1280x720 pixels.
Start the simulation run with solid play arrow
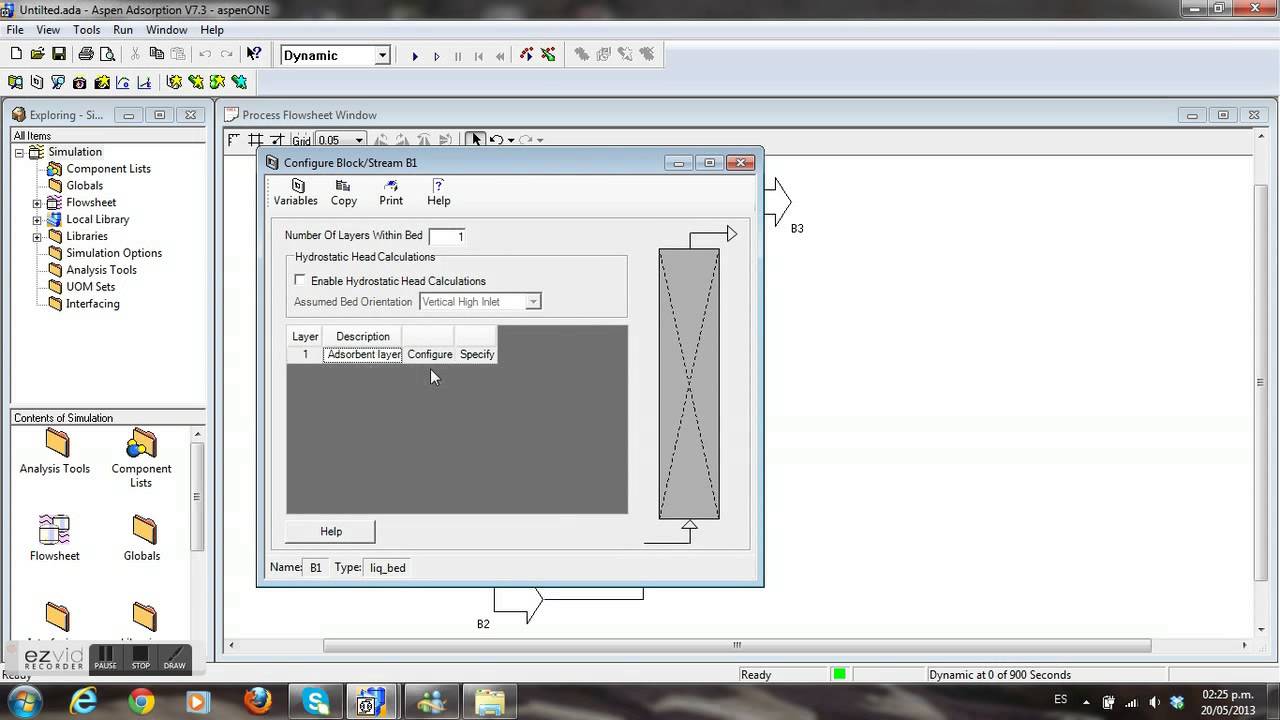click(x=415, y=56)
